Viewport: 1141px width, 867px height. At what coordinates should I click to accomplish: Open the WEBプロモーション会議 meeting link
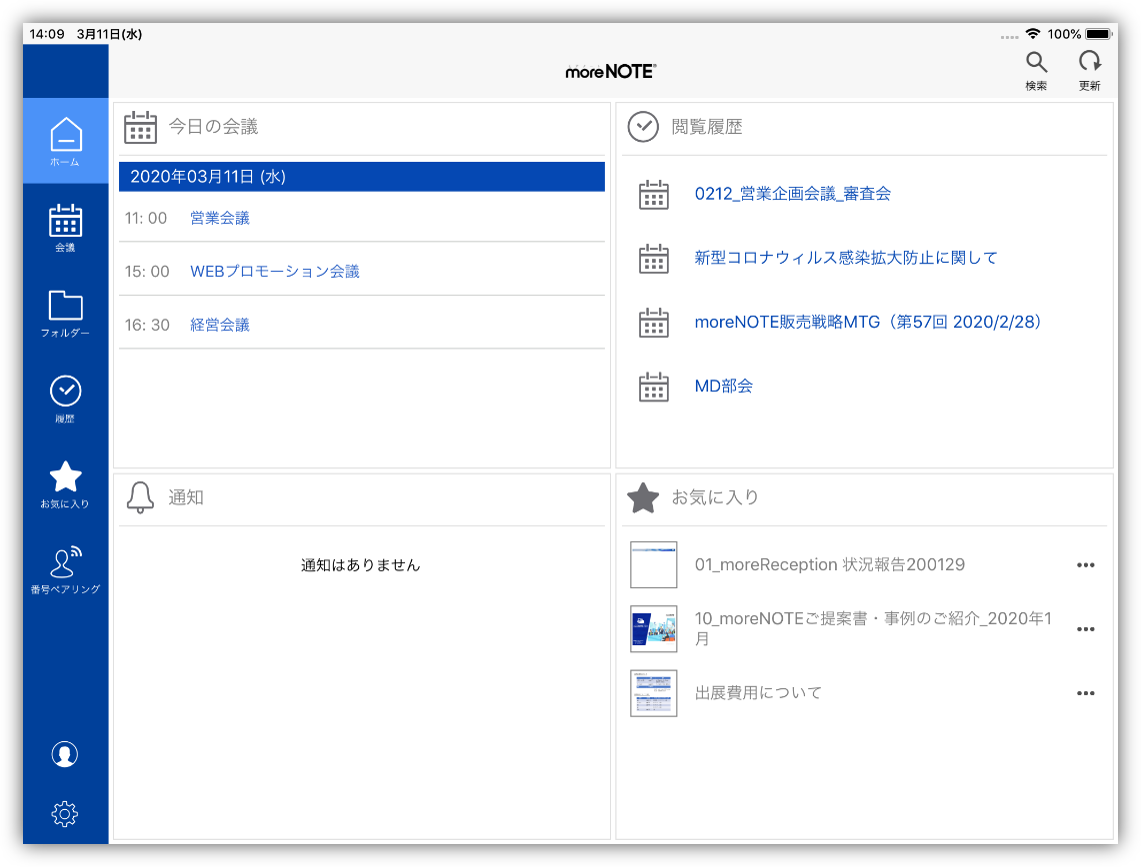(x=275, y=270)
